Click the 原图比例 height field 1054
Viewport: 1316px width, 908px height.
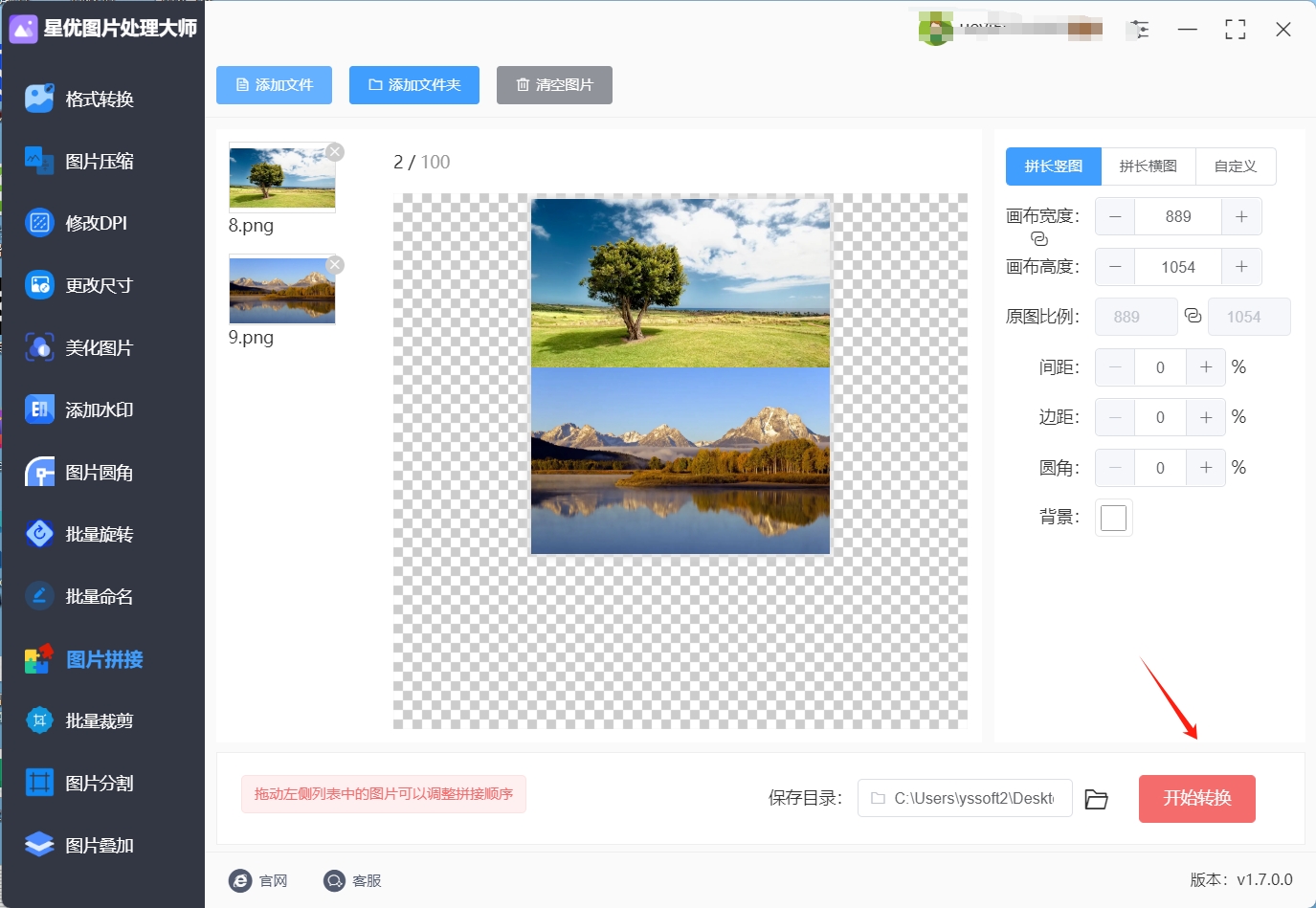point(1249,317)
